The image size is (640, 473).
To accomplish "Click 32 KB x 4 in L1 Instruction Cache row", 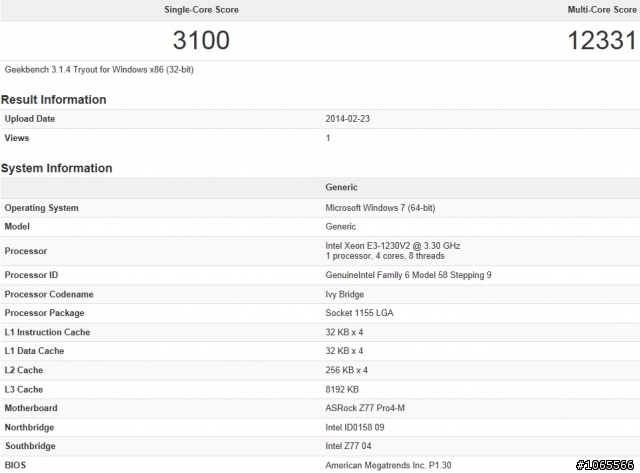I will tap(344, 332).
